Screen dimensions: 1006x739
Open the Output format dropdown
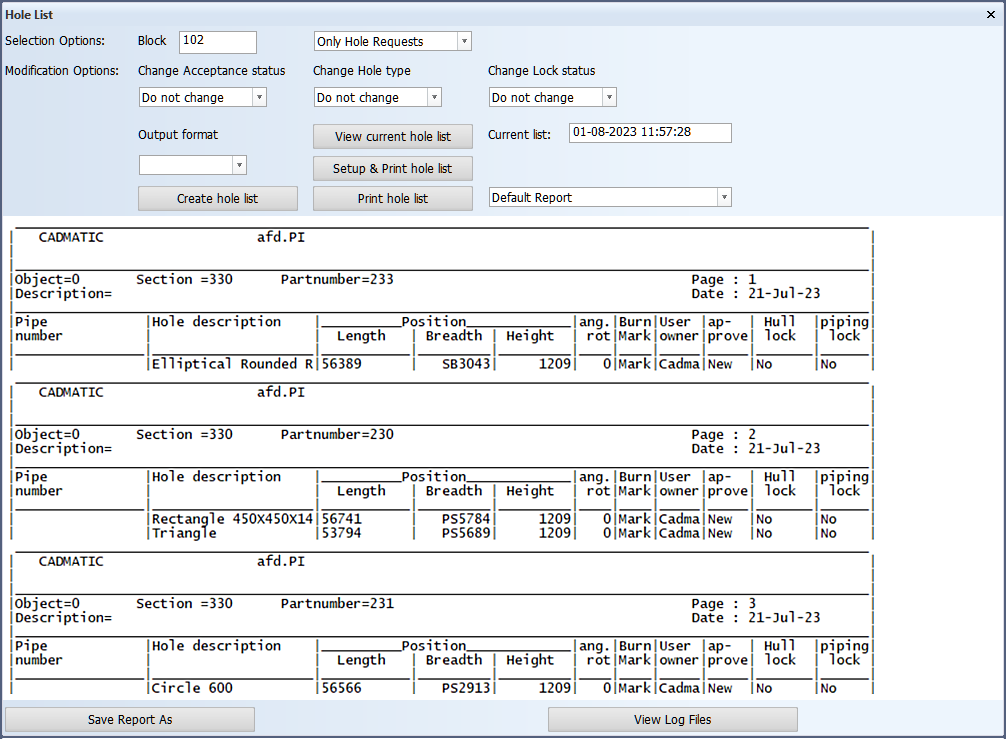point(193,165)
